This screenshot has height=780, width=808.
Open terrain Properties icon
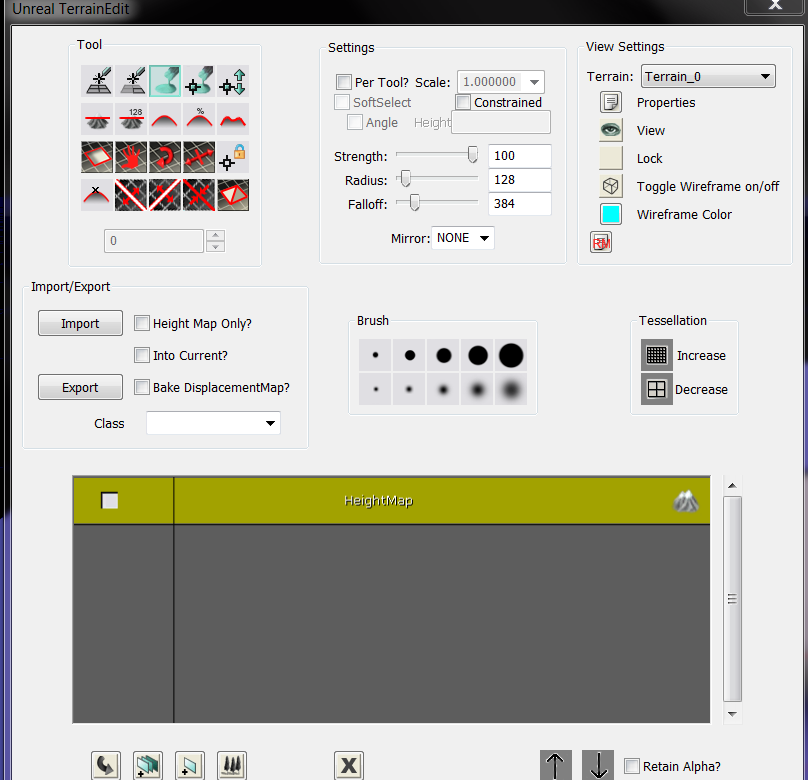pos(611,102)
